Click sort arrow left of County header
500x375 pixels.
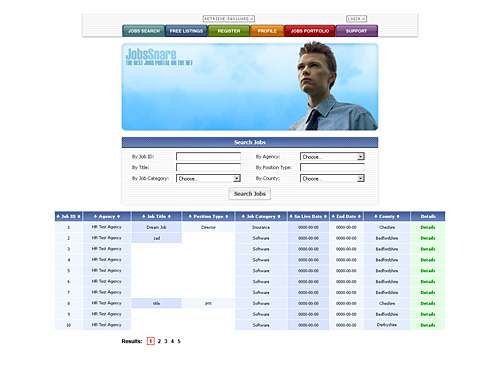pos(376,216)
